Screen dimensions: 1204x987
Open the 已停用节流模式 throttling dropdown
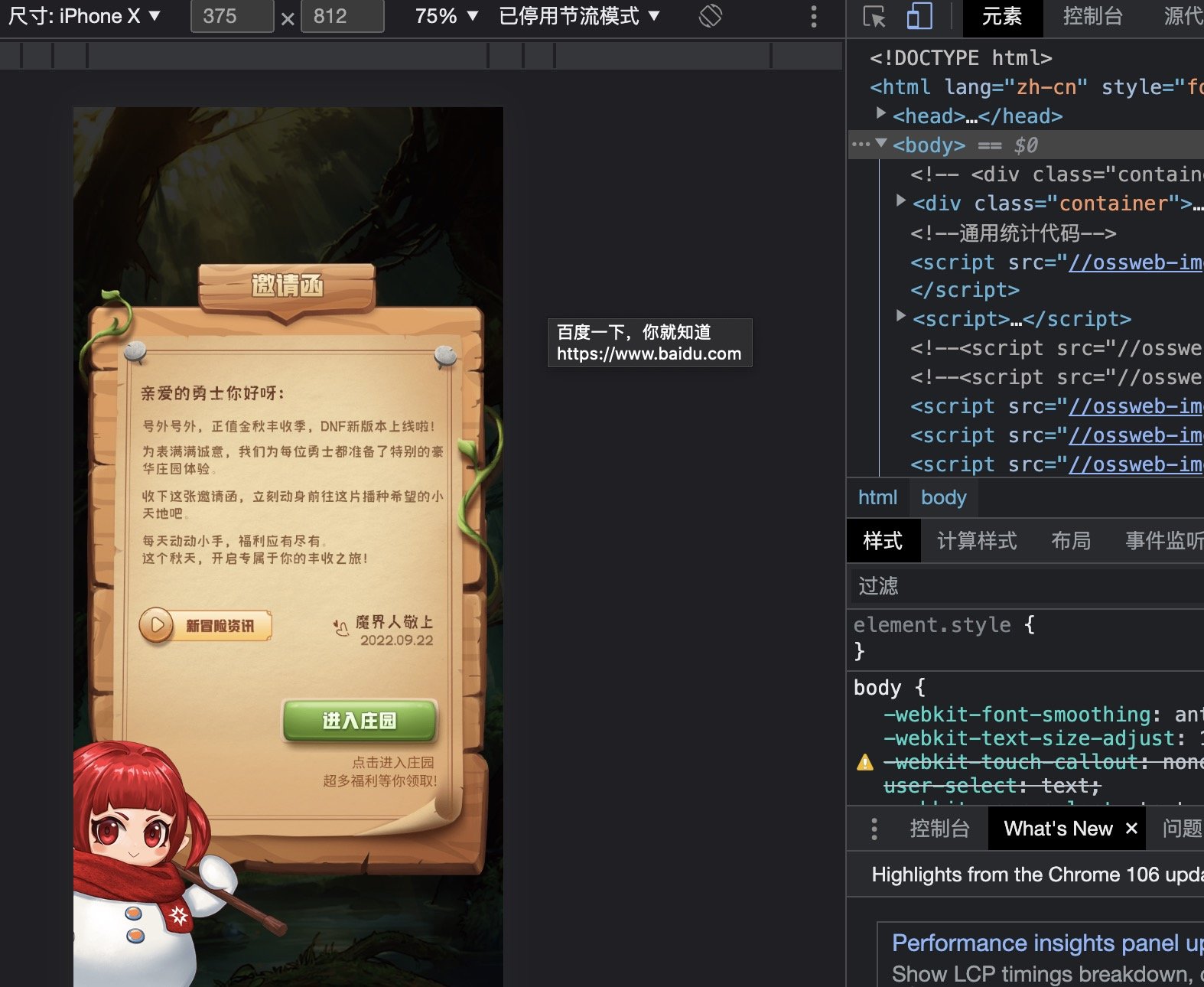click(579, 16)
